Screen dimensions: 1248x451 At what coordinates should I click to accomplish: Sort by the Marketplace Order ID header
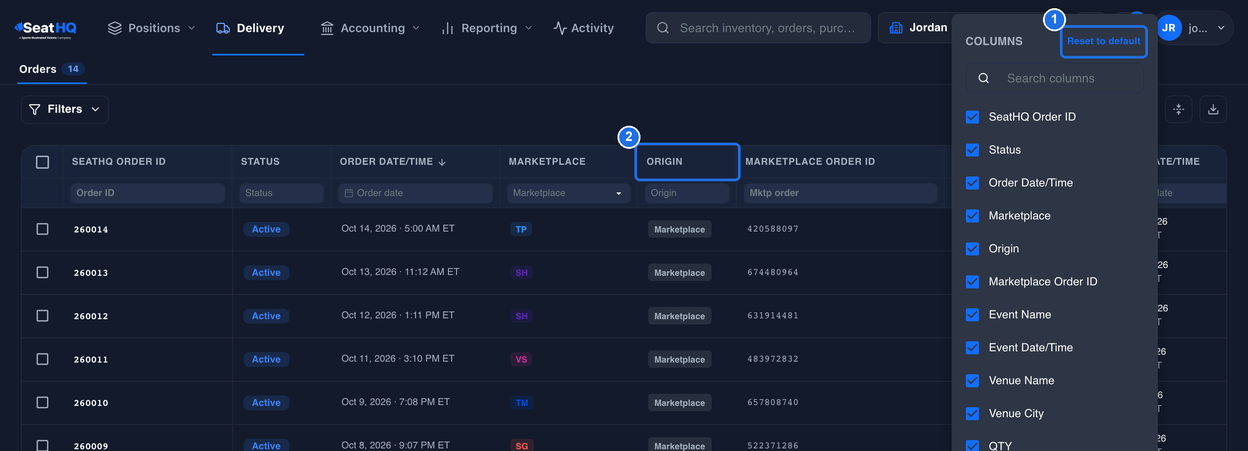click(x=810, y=162)
